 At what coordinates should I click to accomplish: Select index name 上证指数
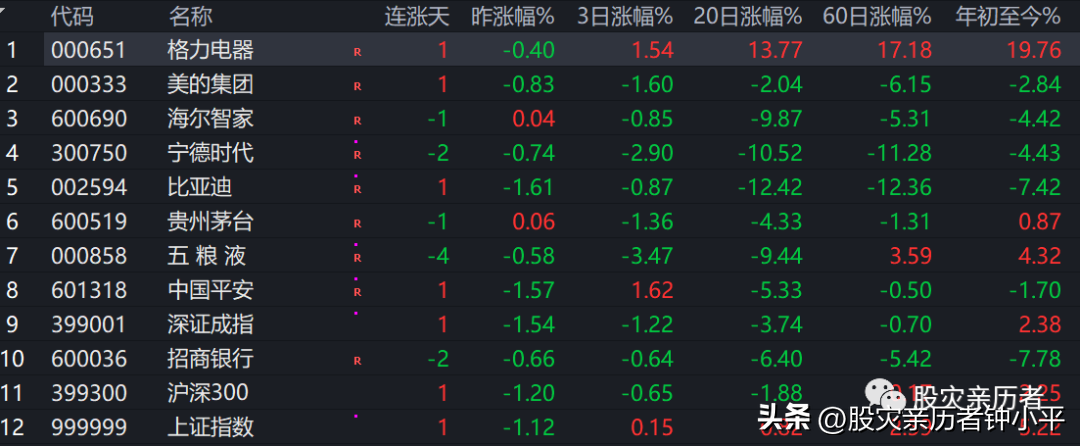211,427
